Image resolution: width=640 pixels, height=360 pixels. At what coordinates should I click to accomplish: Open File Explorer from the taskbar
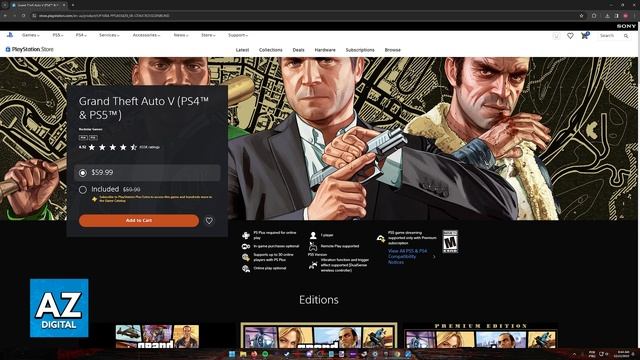click(x=243, y=354)
